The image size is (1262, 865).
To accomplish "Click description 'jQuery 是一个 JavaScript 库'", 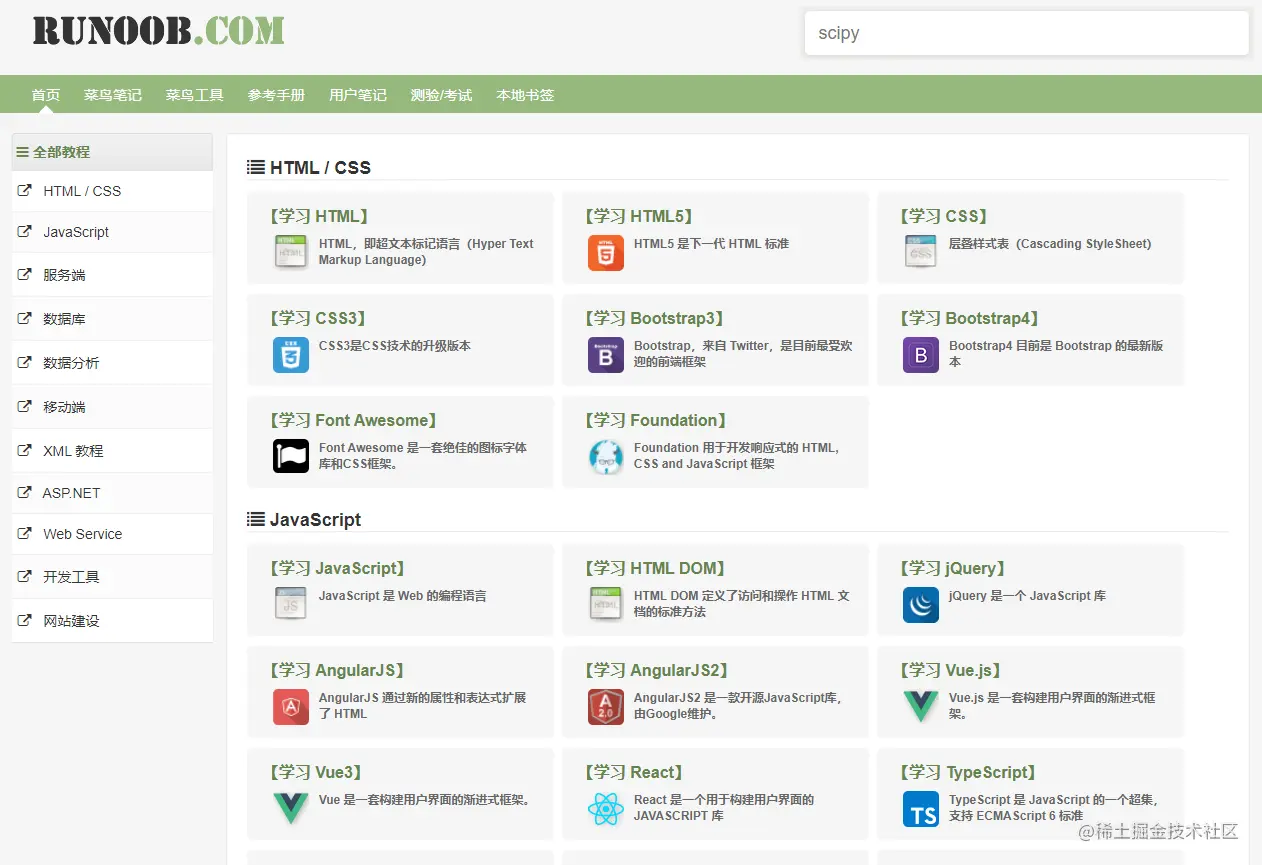I will click(1027, 595).
